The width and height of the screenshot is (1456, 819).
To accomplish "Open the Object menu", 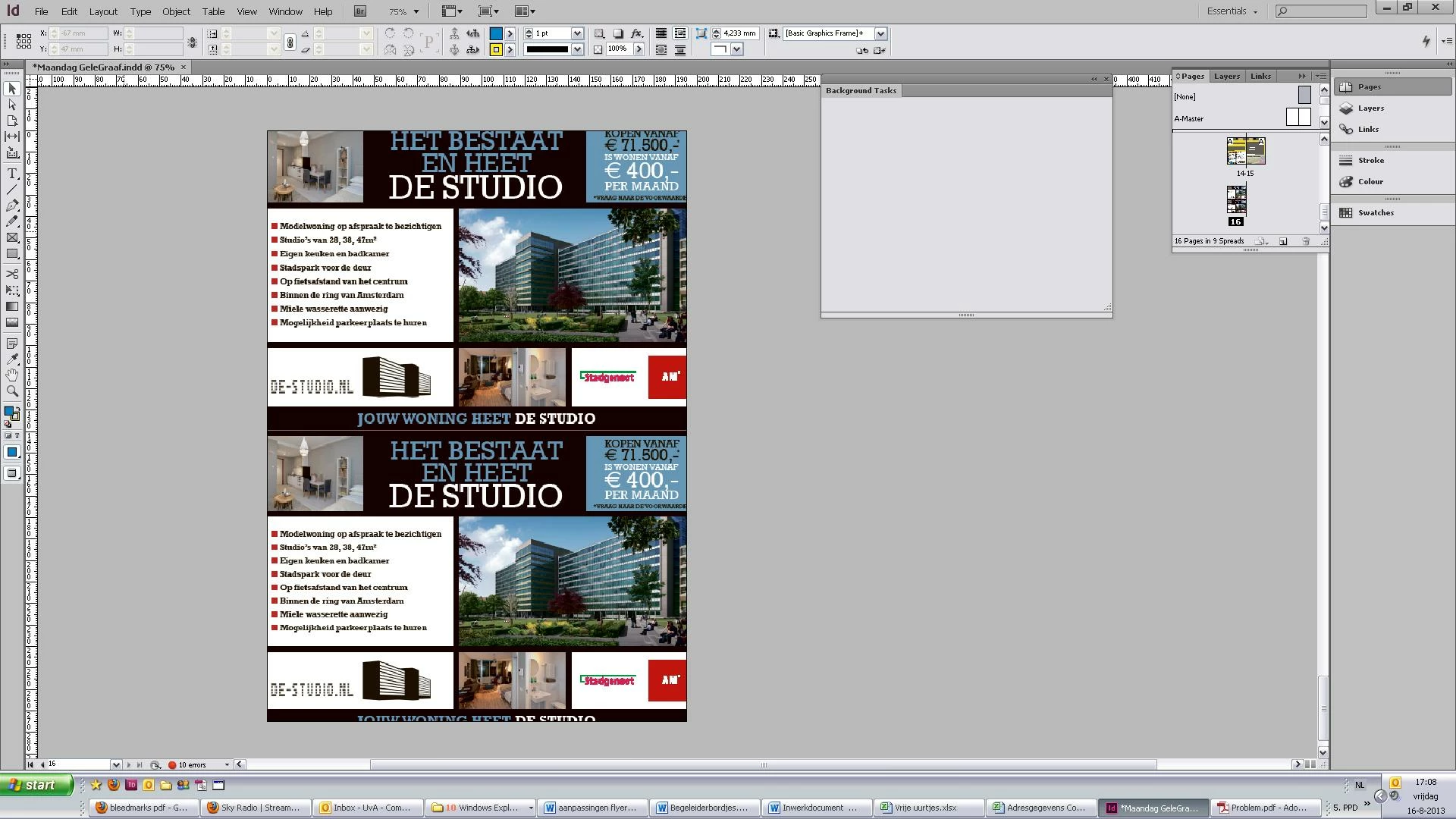I will tap(176, 11).
